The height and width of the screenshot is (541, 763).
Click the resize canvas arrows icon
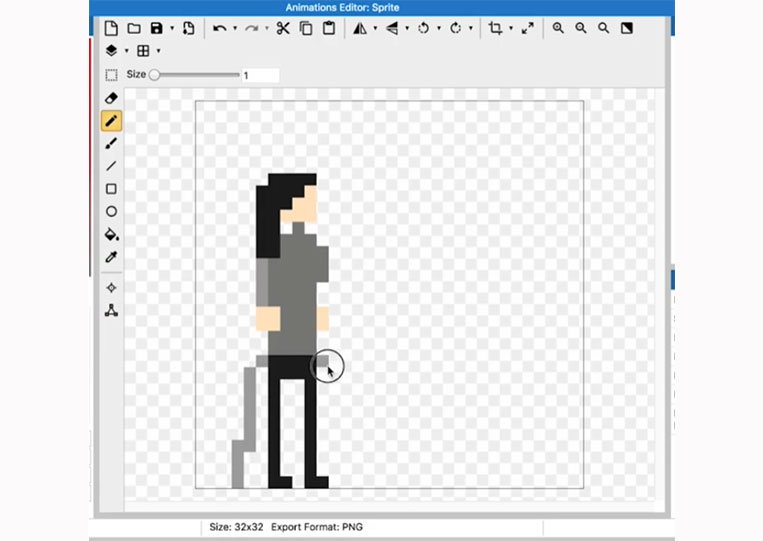527,28
